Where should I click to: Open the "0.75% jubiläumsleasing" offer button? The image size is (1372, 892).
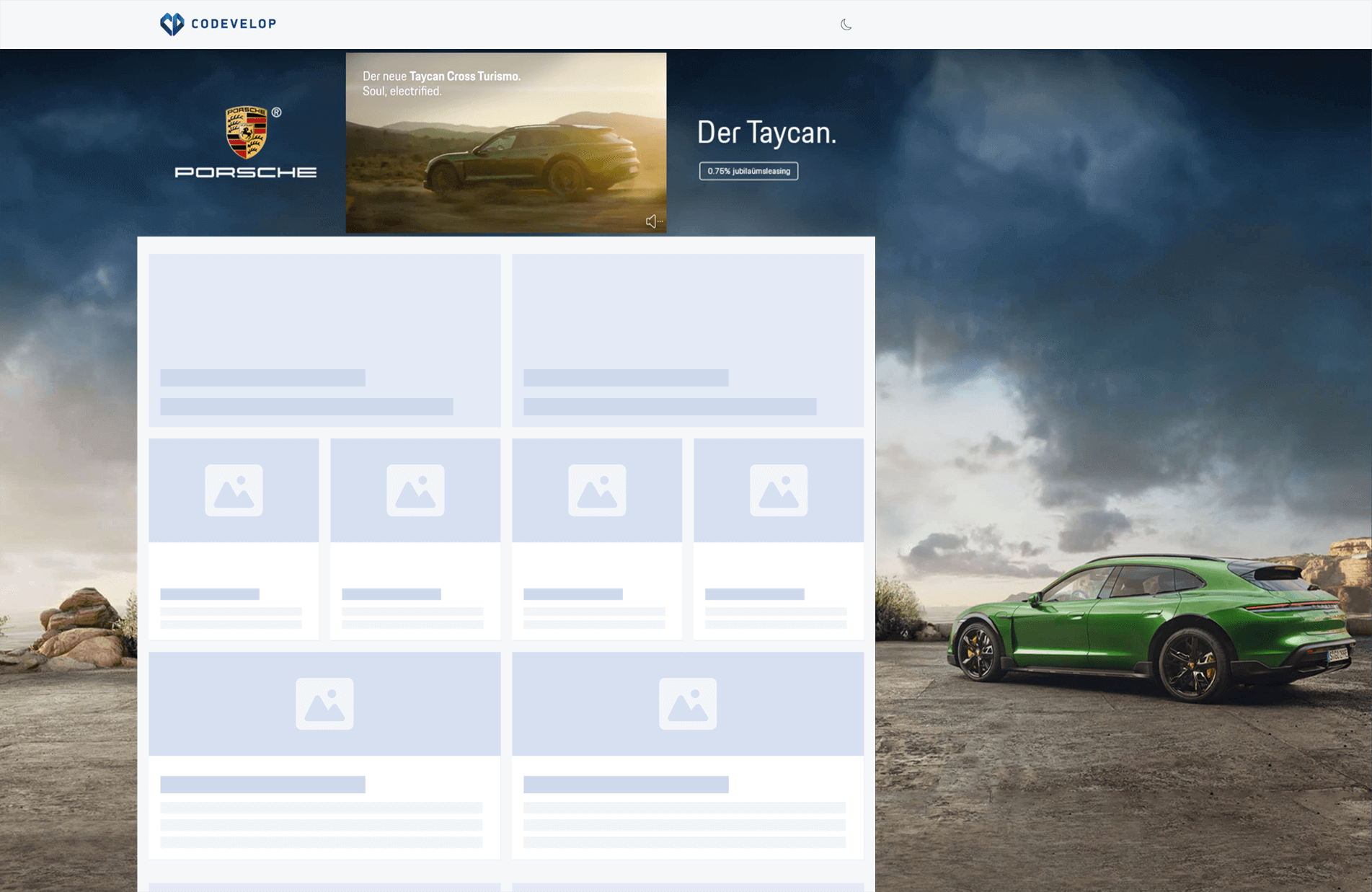coord(748,171)
